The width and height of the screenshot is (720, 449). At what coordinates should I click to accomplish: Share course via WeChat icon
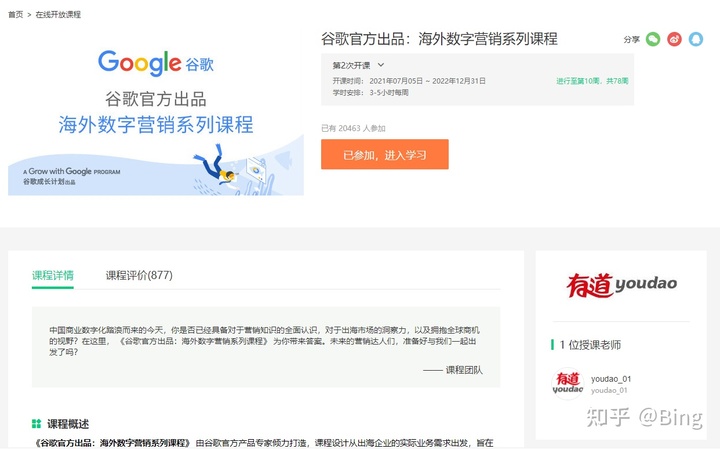[x=652, y=39]
